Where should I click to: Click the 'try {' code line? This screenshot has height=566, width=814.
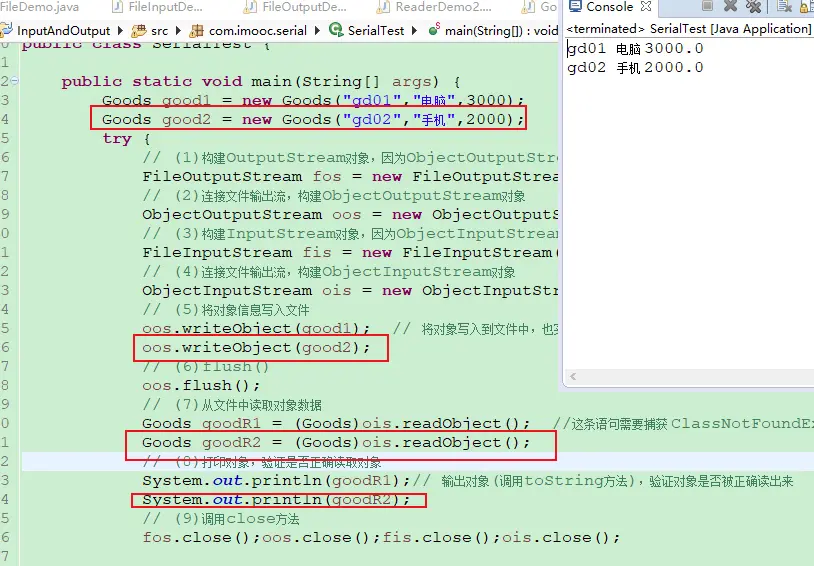pyautogui.click(x=126, y=139)
